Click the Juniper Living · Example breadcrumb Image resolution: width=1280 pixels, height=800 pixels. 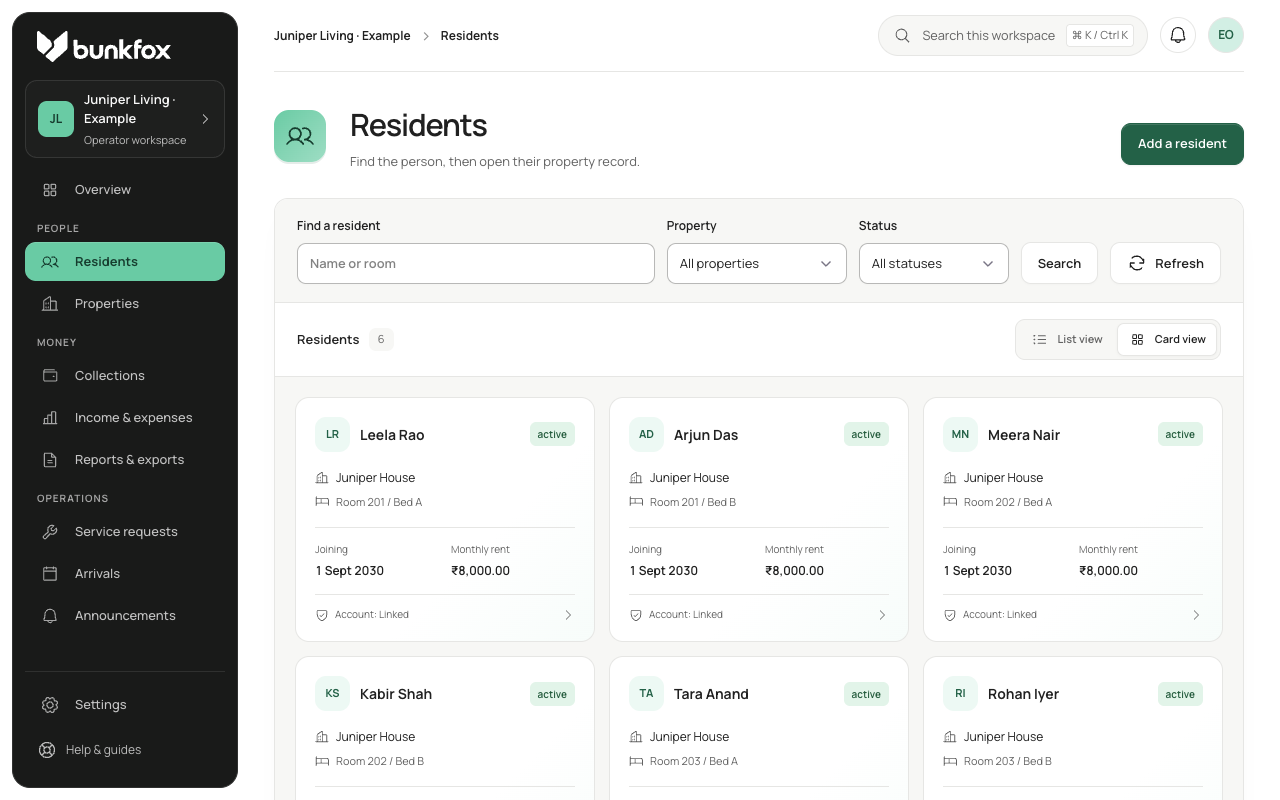click(x=342, y=36)
